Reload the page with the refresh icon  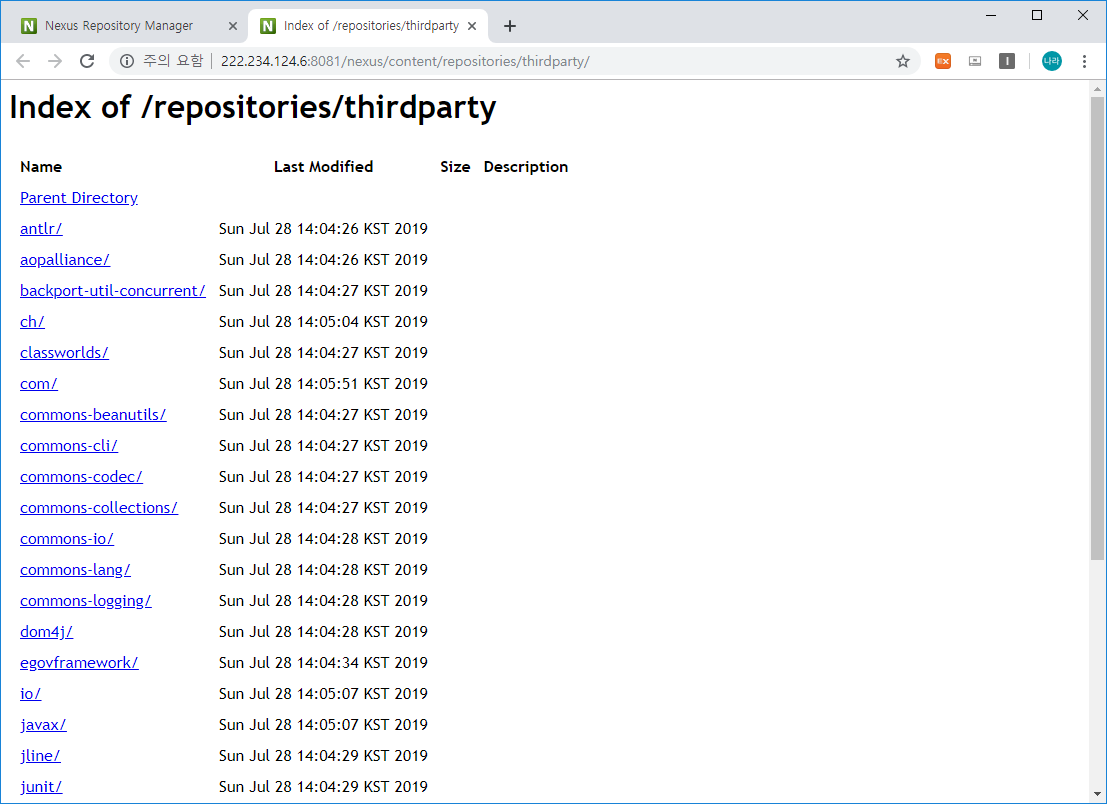click(87, 61)
